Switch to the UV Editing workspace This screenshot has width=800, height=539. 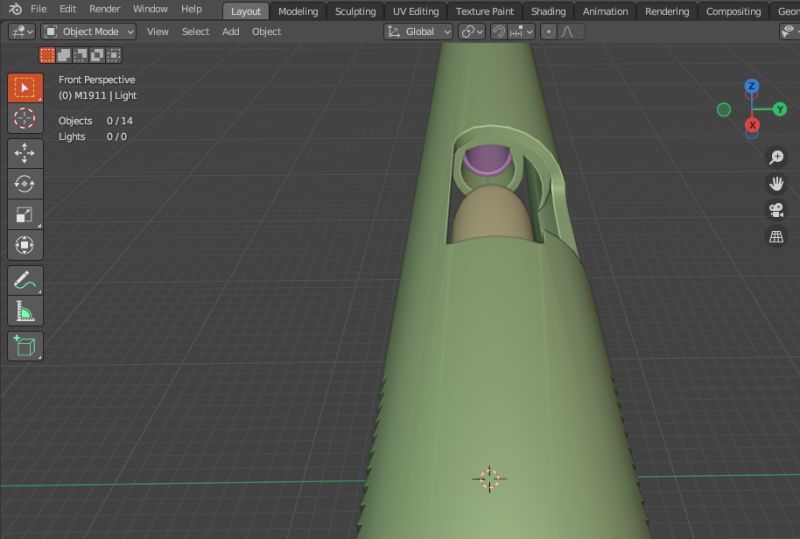pos(416,11)
